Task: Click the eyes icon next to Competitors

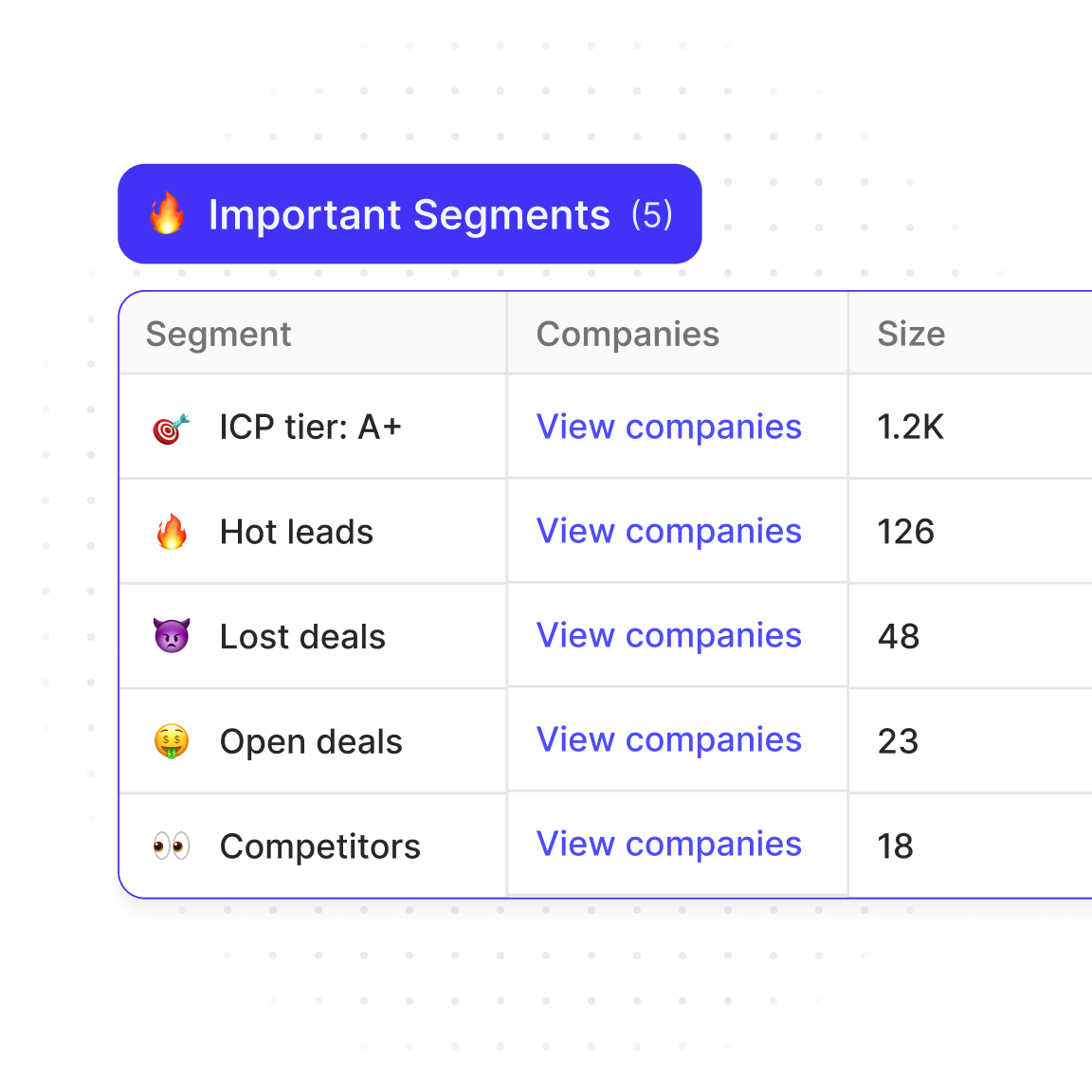Action: click(x=172, y=846)
